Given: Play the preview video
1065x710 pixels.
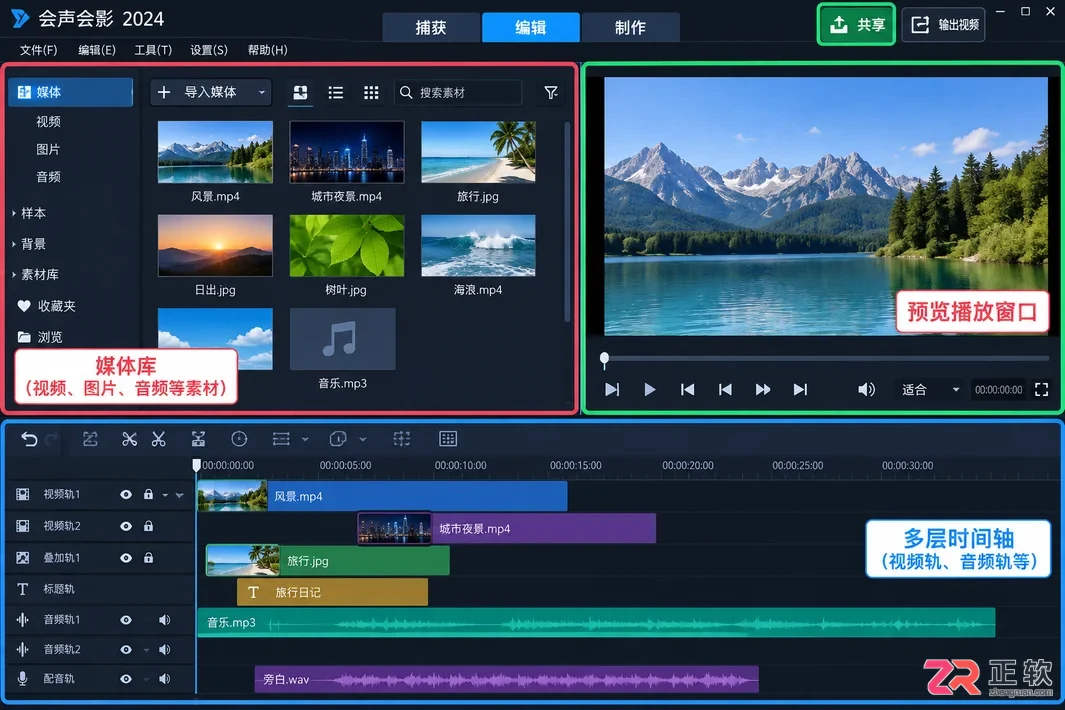Looking at the screenshot, I should [650, 389].
